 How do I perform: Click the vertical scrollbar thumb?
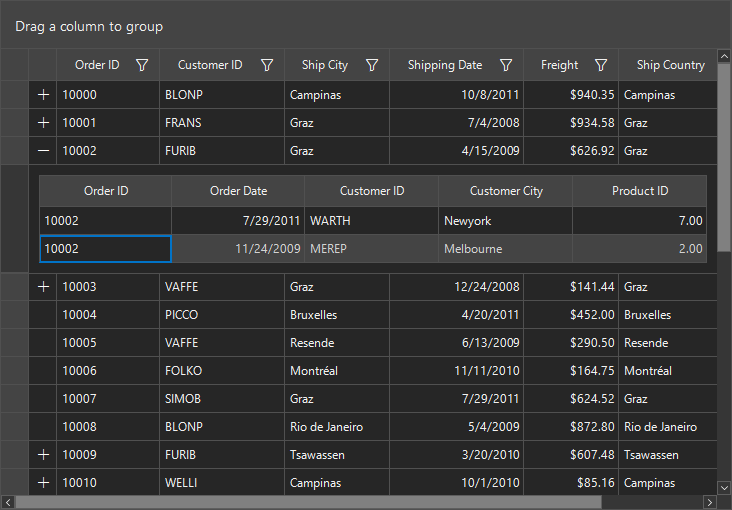pyautogui.click(x=724, y=158)
